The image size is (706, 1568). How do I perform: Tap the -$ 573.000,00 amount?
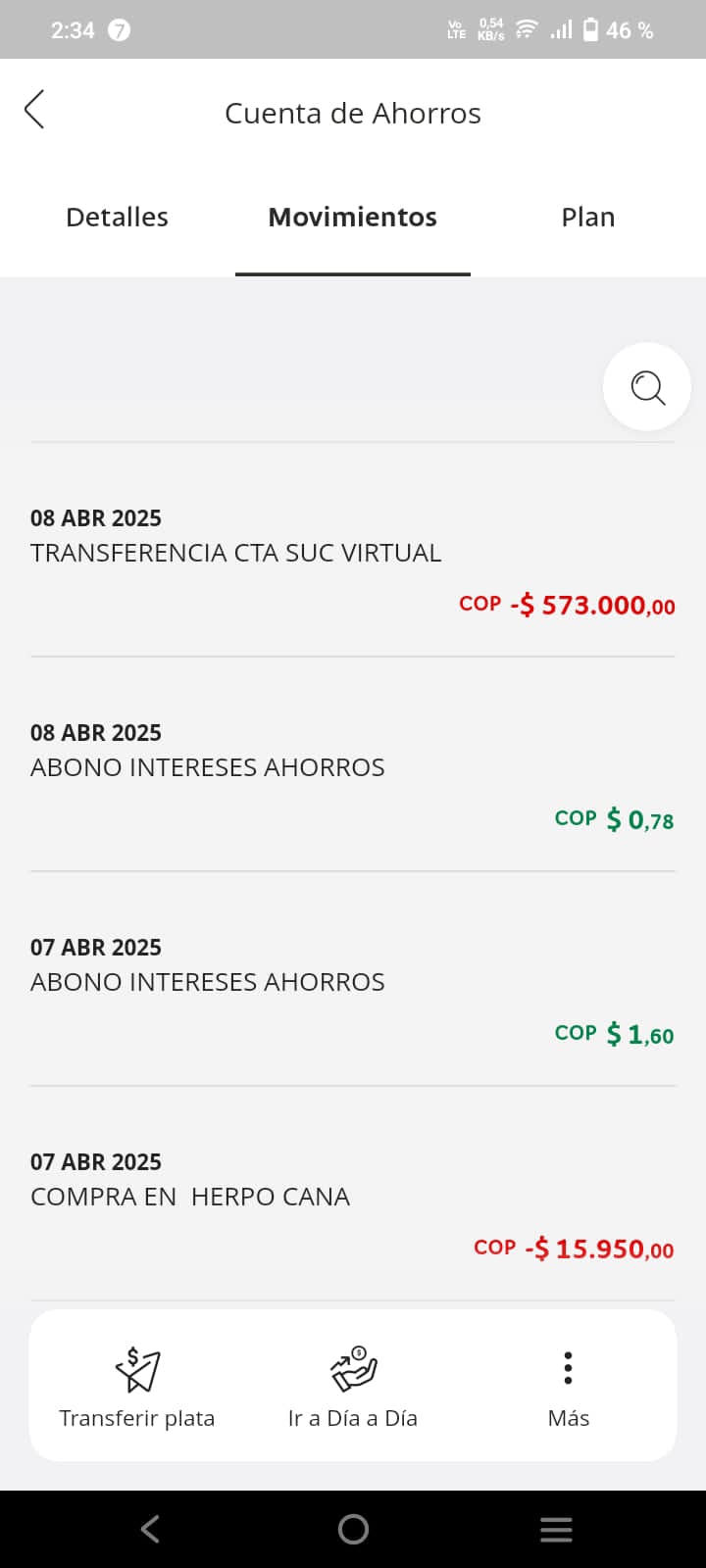click(592, 606)
